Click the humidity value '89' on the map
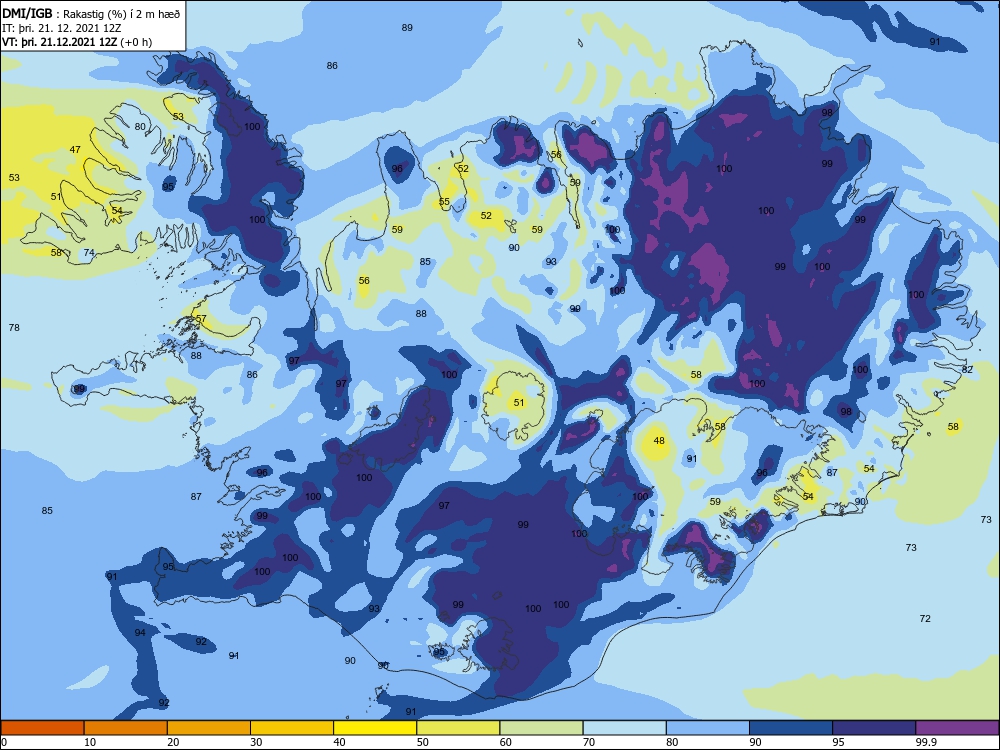Screen dimensions: 1000x750 407,27
